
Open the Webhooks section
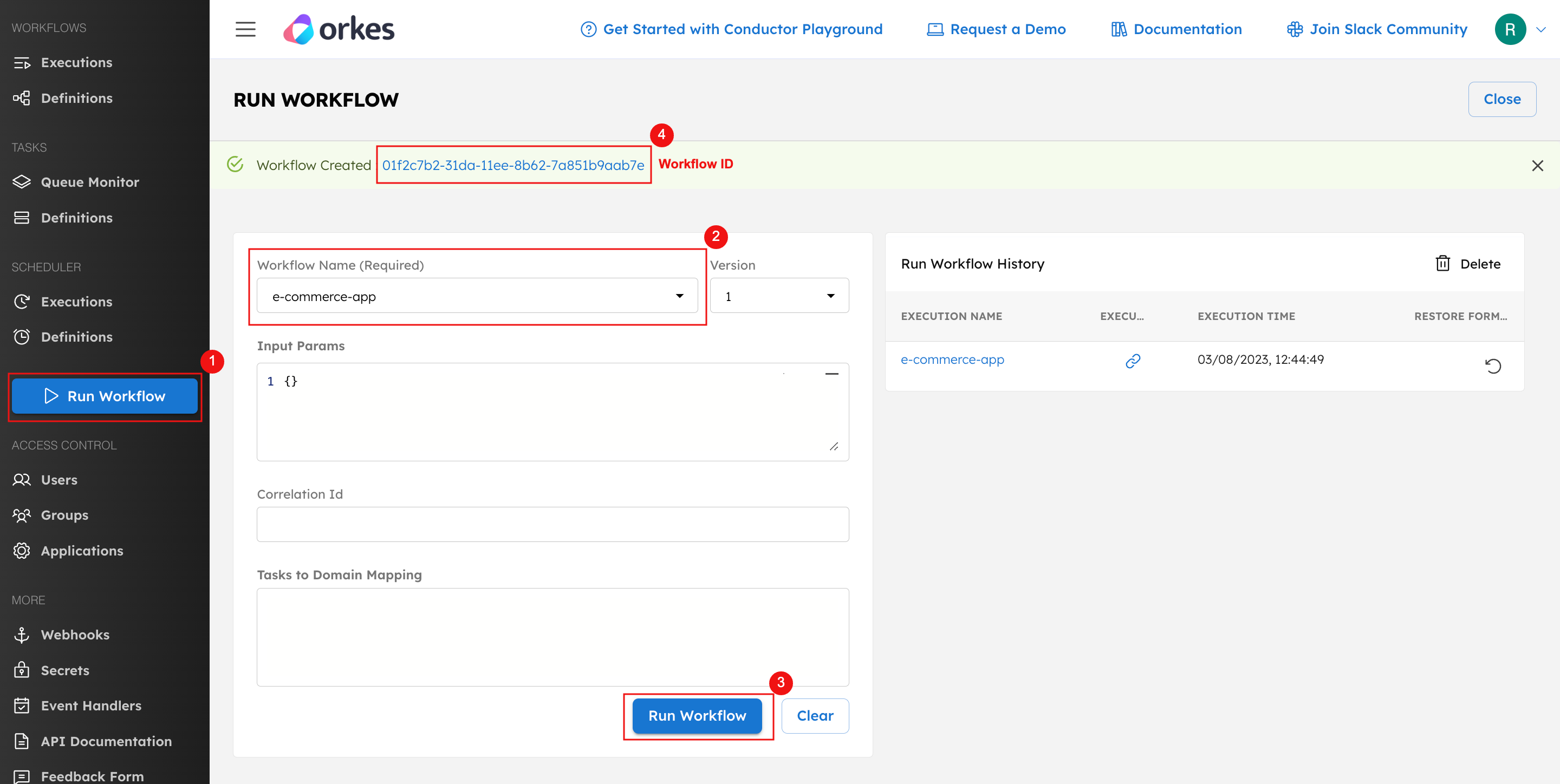[75, 635]
